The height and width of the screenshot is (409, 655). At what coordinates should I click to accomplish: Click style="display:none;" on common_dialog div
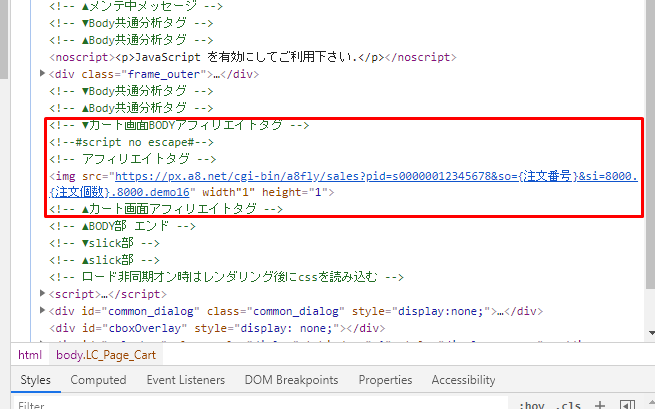pos(421,311)
